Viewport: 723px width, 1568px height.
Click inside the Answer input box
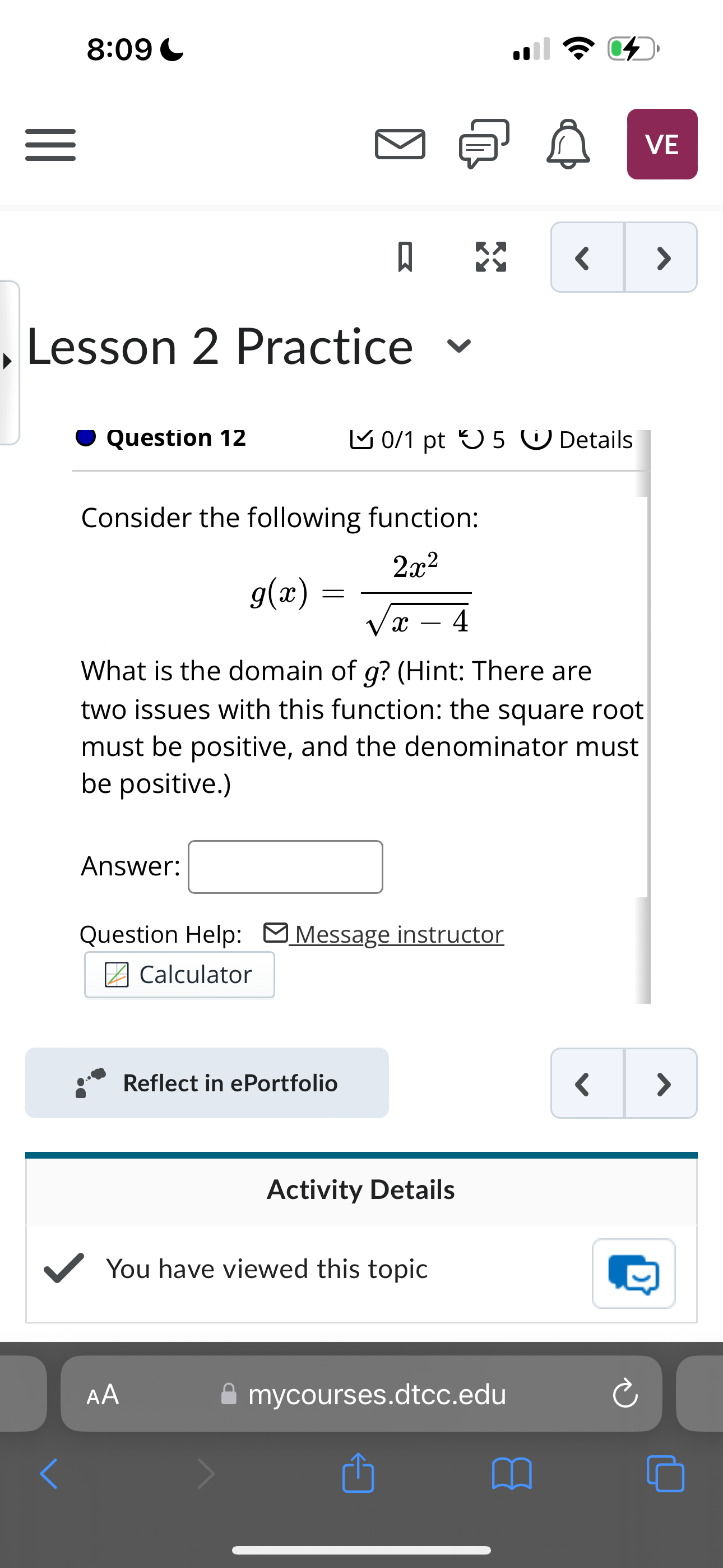284,866
